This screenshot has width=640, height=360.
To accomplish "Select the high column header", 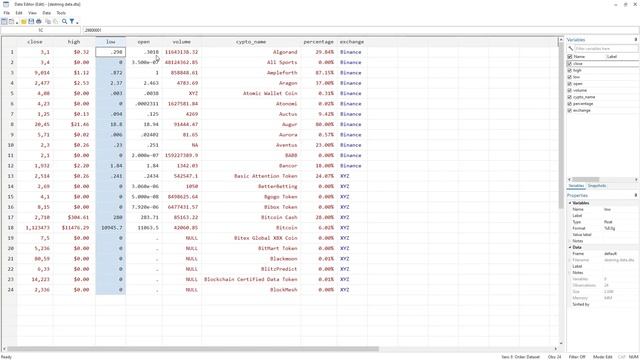I will point(74,42).
